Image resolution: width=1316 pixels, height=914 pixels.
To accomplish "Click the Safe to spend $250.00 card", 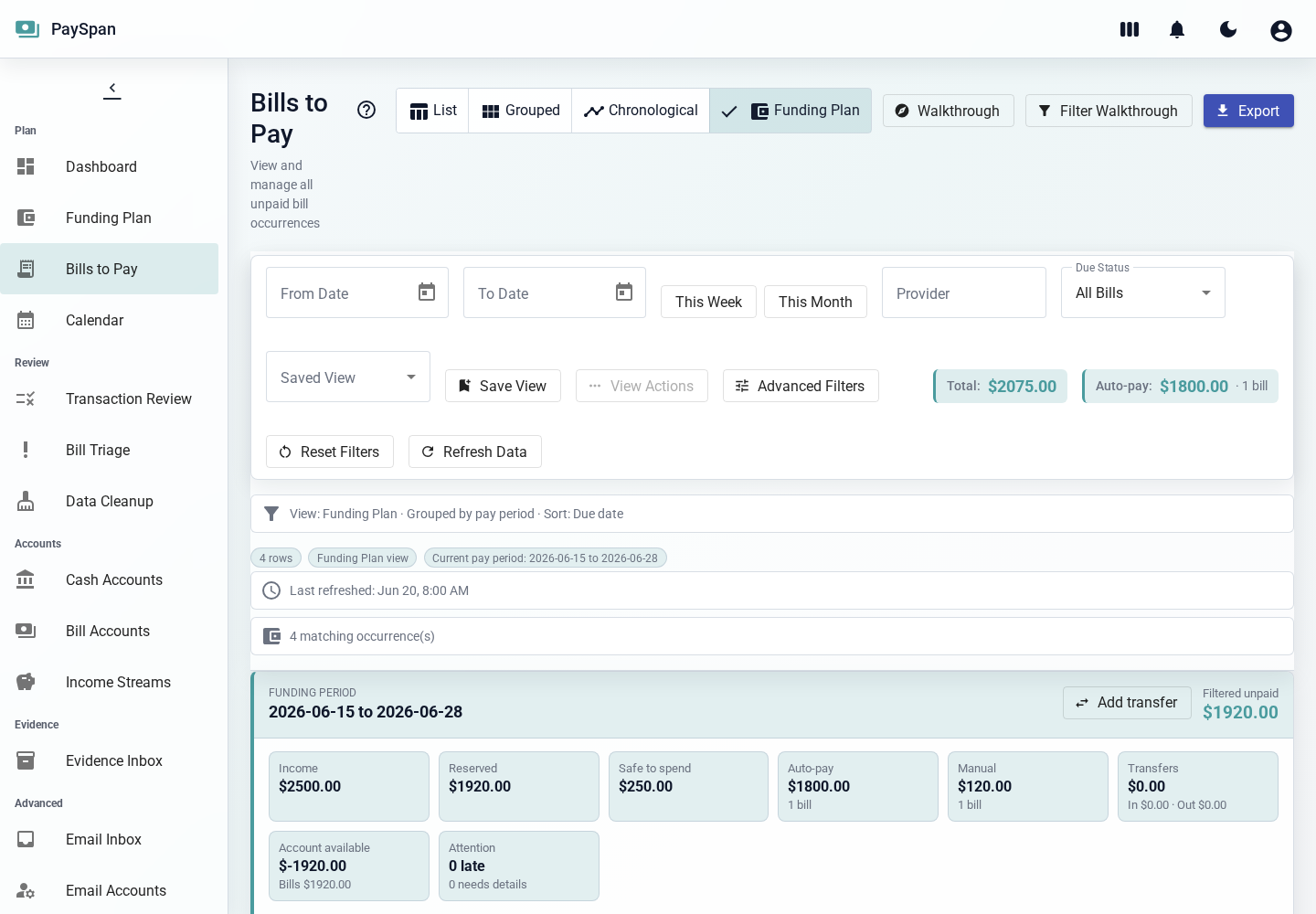I will coord(688,786).
